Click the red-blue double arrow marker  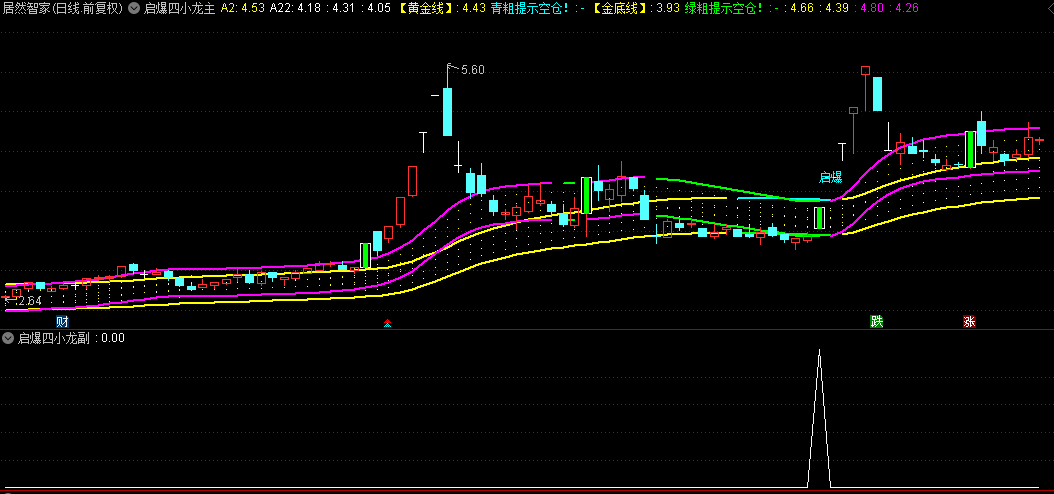[x=387, y=323]
